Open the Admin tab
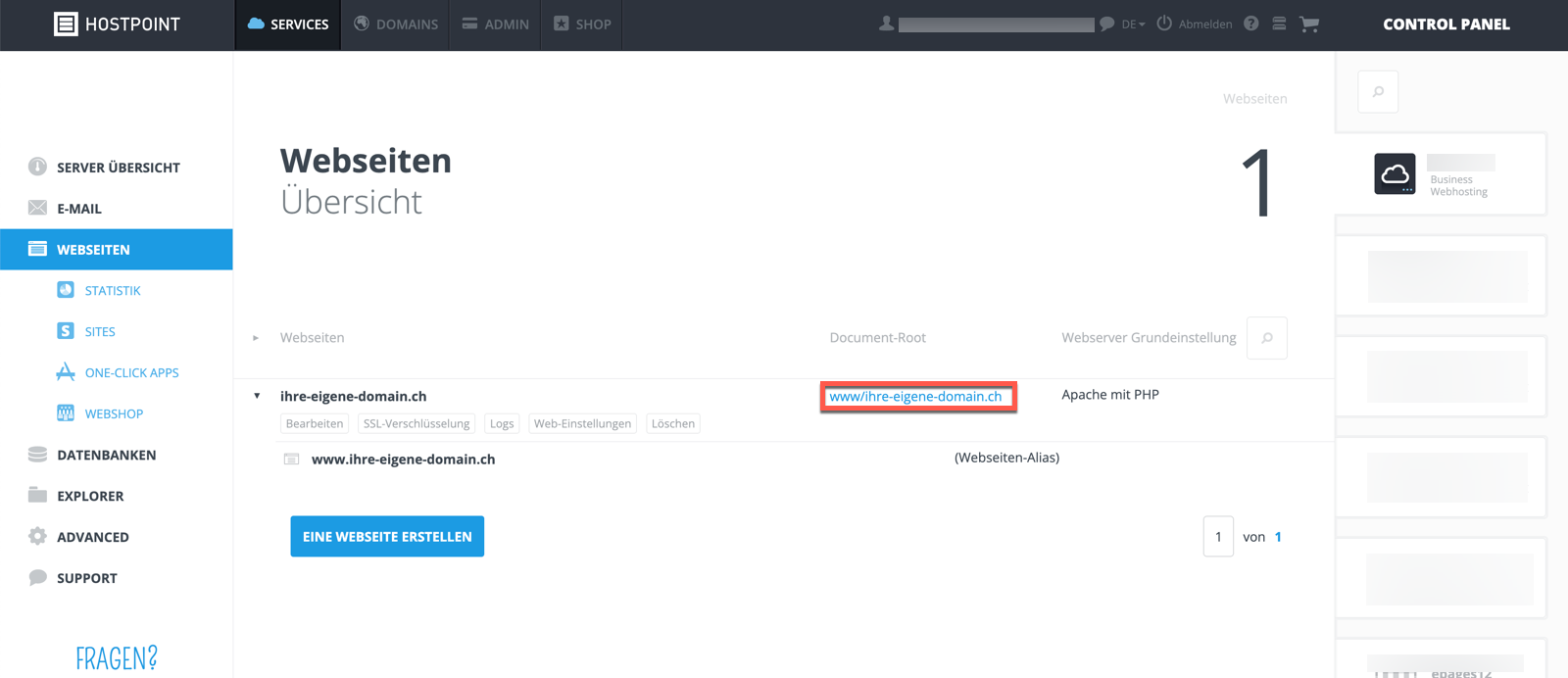The image size is (1568, 678). (x=496, y=24)
